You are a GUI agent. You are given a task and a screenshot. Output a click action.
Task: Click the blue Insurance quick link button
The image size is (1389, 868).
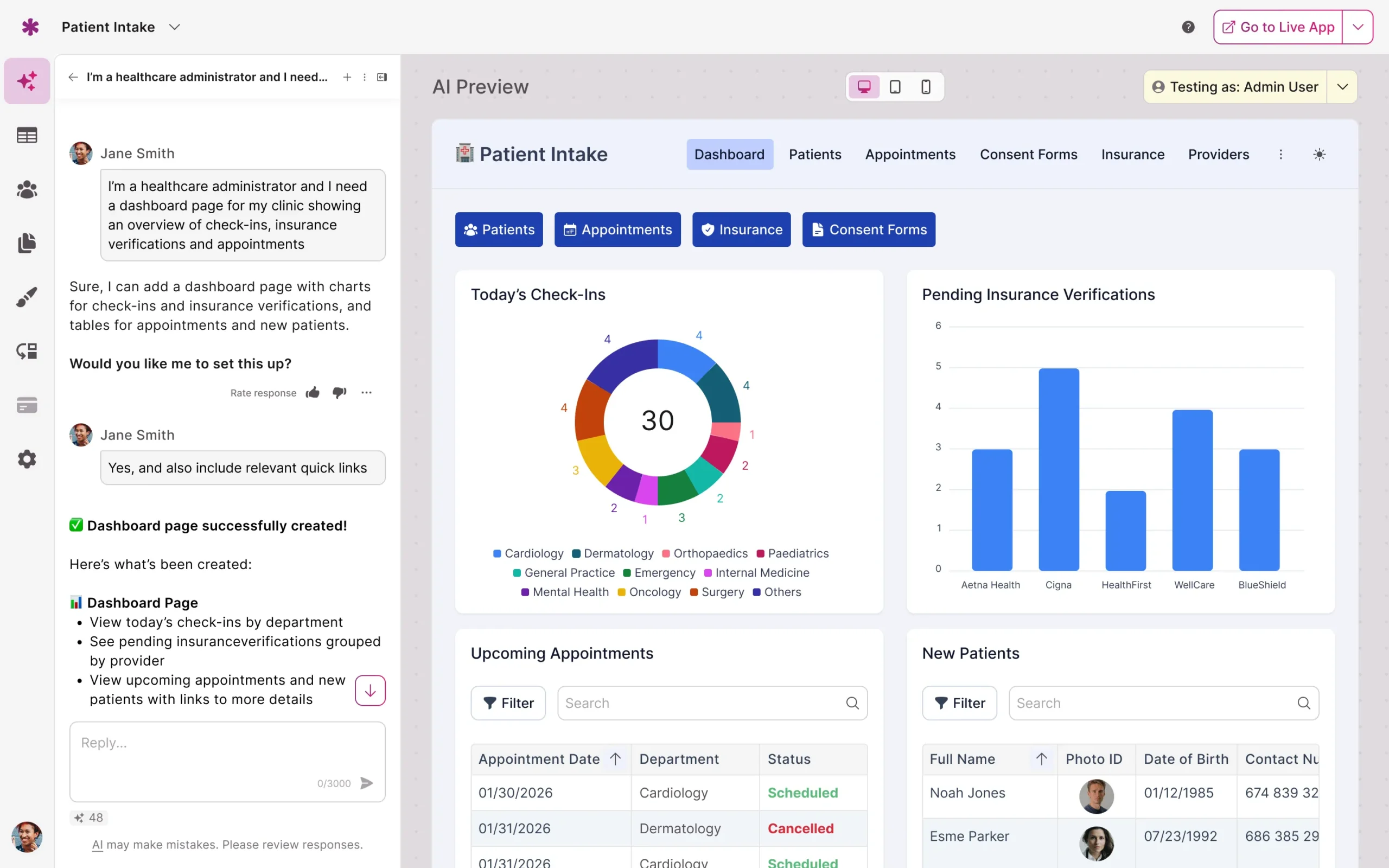click(741, 229)
